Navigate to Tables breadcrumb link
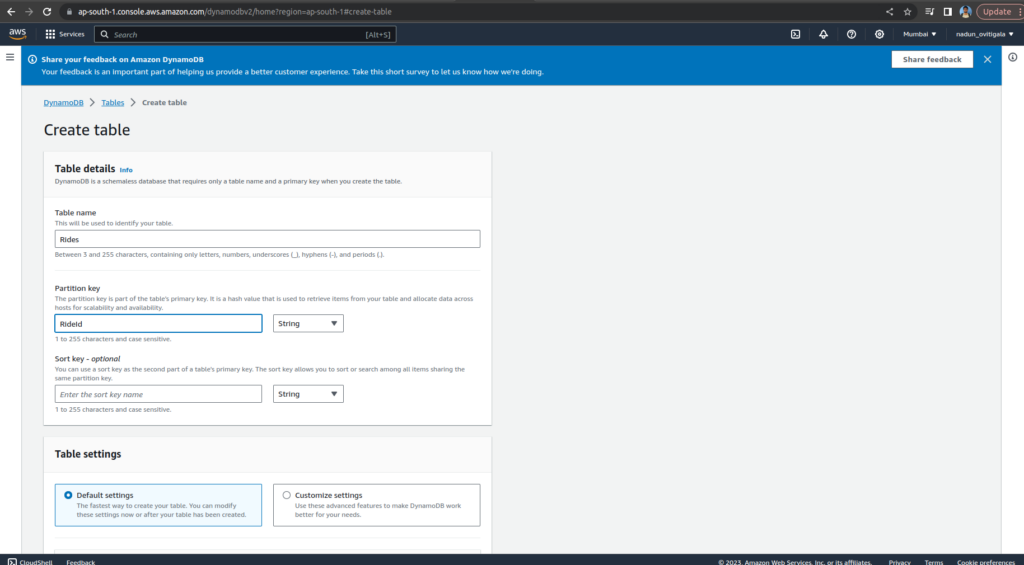This screenshot has width=1024, height=565. click(112, 103)
